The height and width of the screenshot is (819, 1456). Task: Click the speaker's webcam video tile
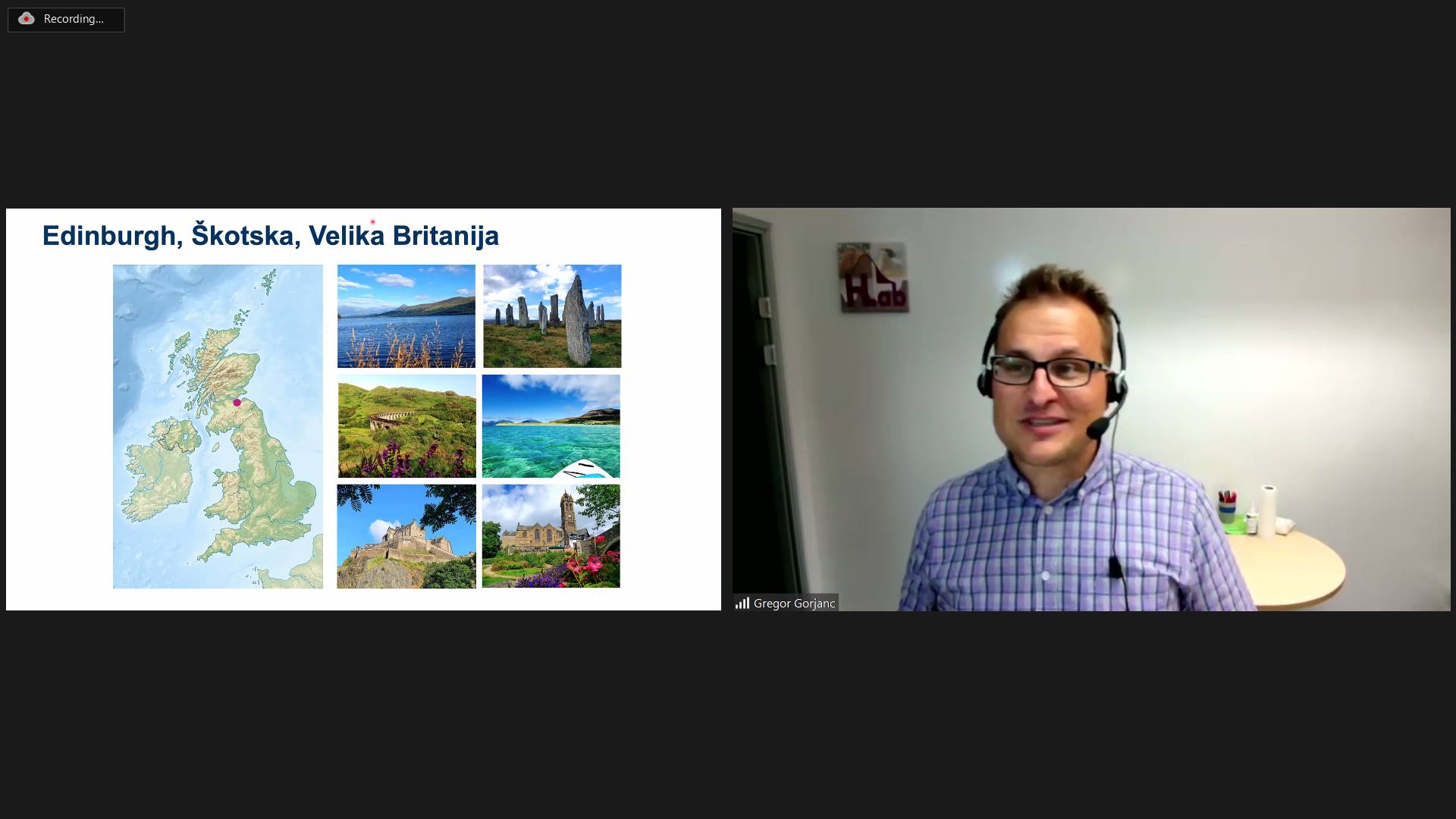click(1091, 409)
